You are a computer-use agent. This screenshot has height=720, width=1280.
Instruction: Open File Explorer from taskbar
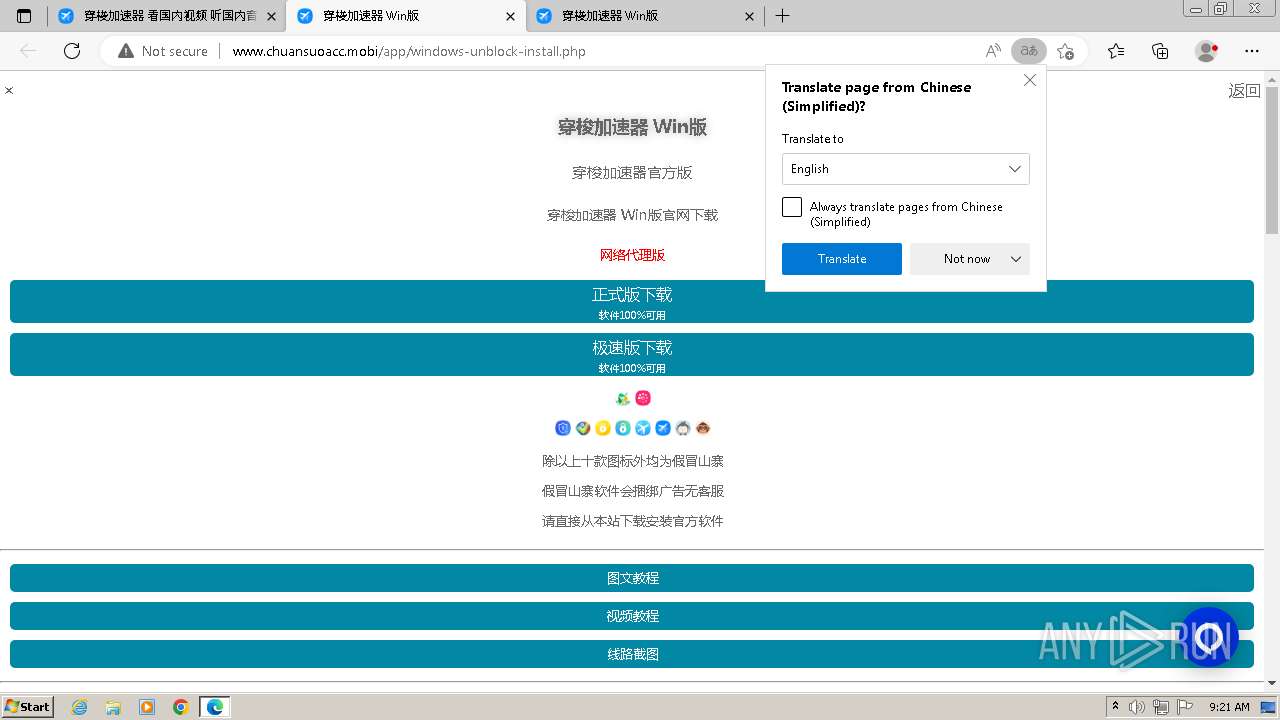[x=113, y=707]
